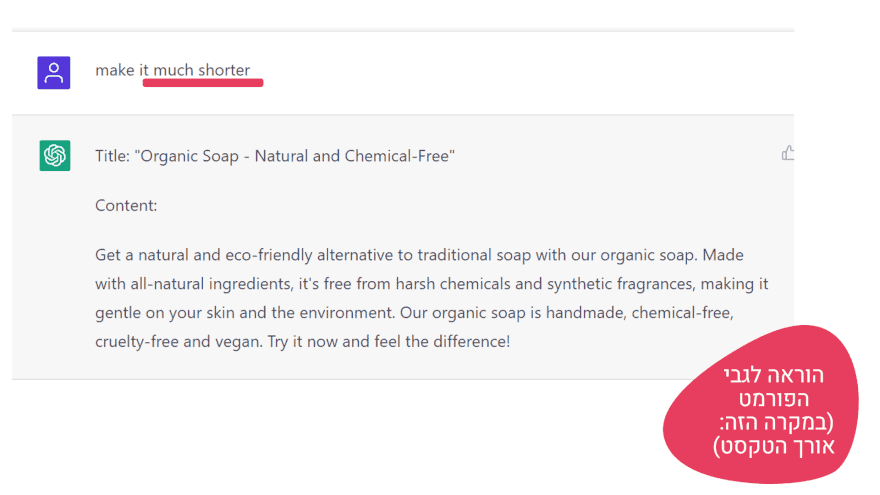Viewport: 880px width, 495px height.
Task: Click the "Title:" label in the response
Action: [113, 156]
